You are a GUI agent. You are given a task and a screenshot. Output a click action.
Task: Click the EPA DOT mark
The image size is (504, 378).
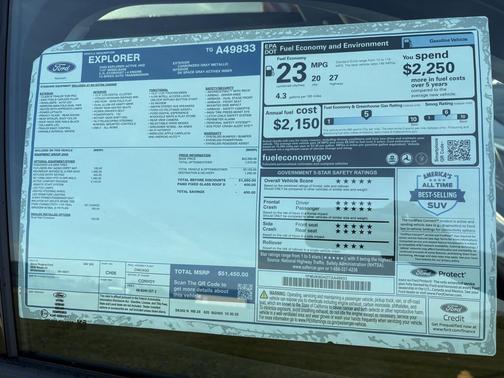(270, 49)
